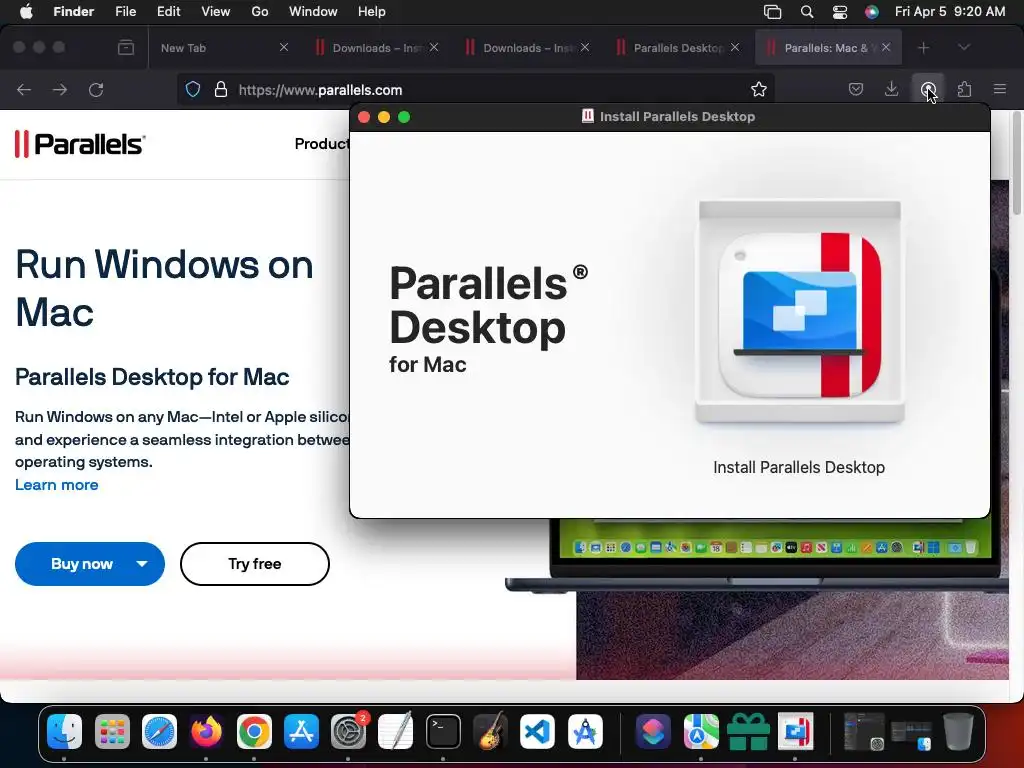Viewport: 1024px width, 768px height.
Task: Open a new Firefox tab with plus
Action: click(923, 48)
